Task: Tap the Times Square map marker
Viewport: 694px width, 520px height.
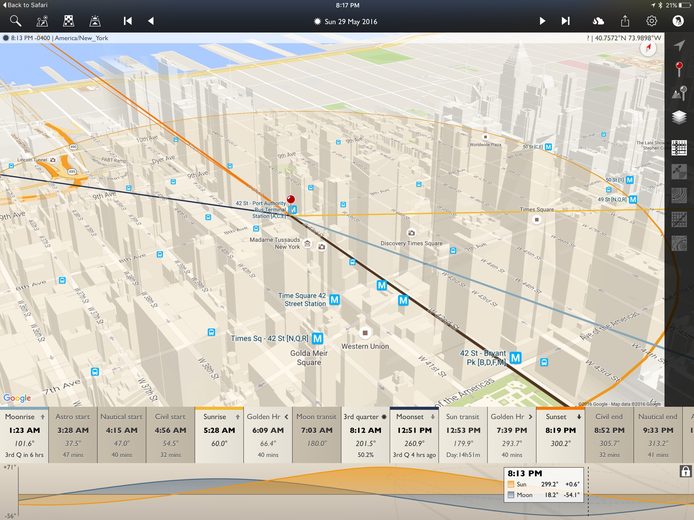Action: point(537,220)
